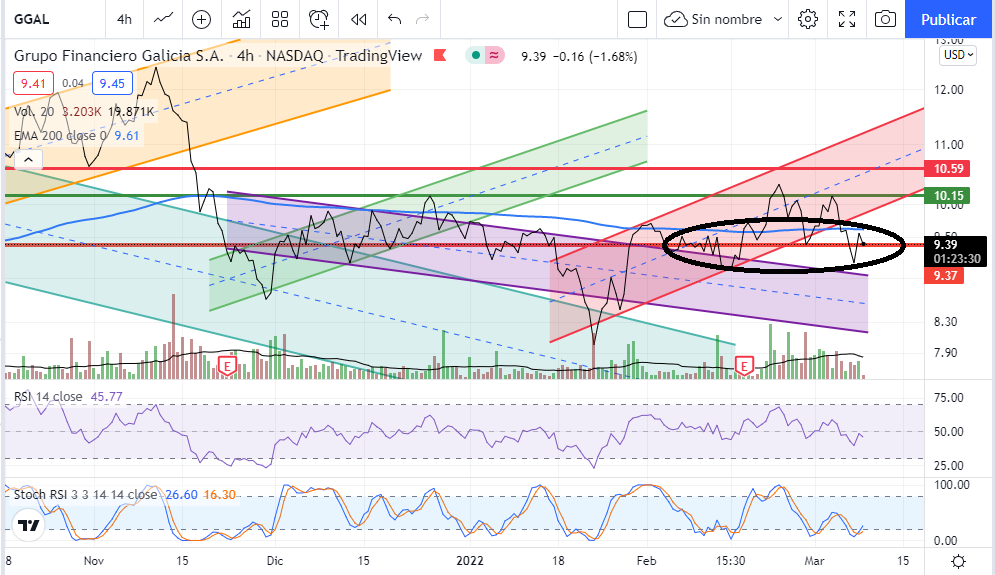Open the USD currency dropdown
Viewport: 995px width, 575px height.
click(958, 55)
